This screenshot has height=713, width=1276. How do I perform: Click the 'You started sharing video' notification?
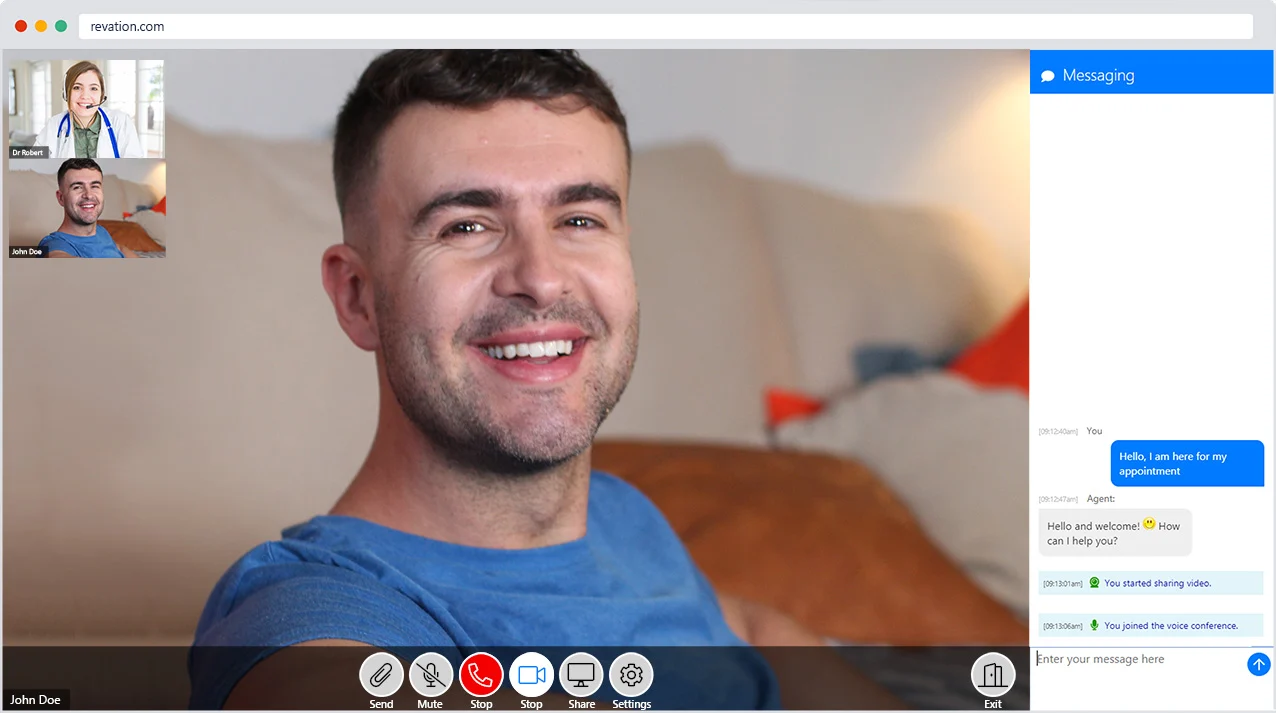pyautogui.click(x=1151, y=583)
